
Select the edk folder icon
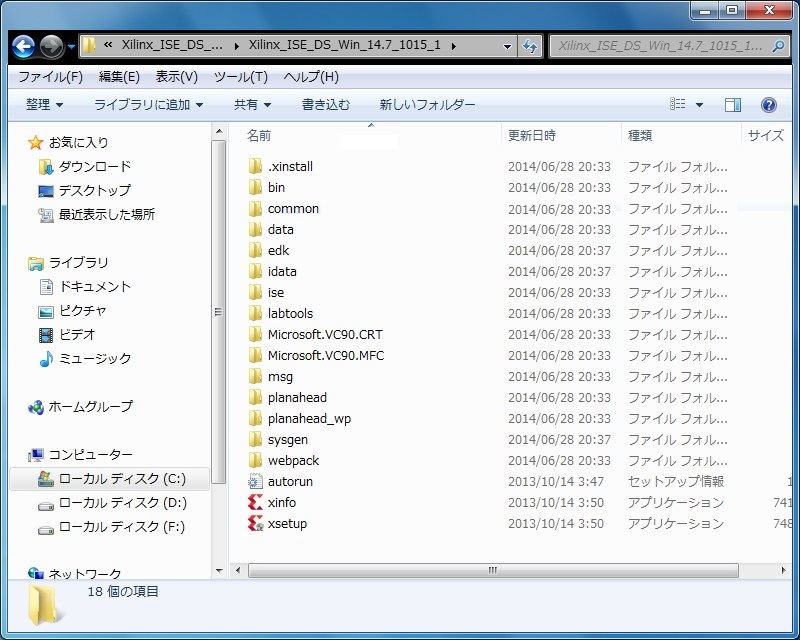point(255,250)
